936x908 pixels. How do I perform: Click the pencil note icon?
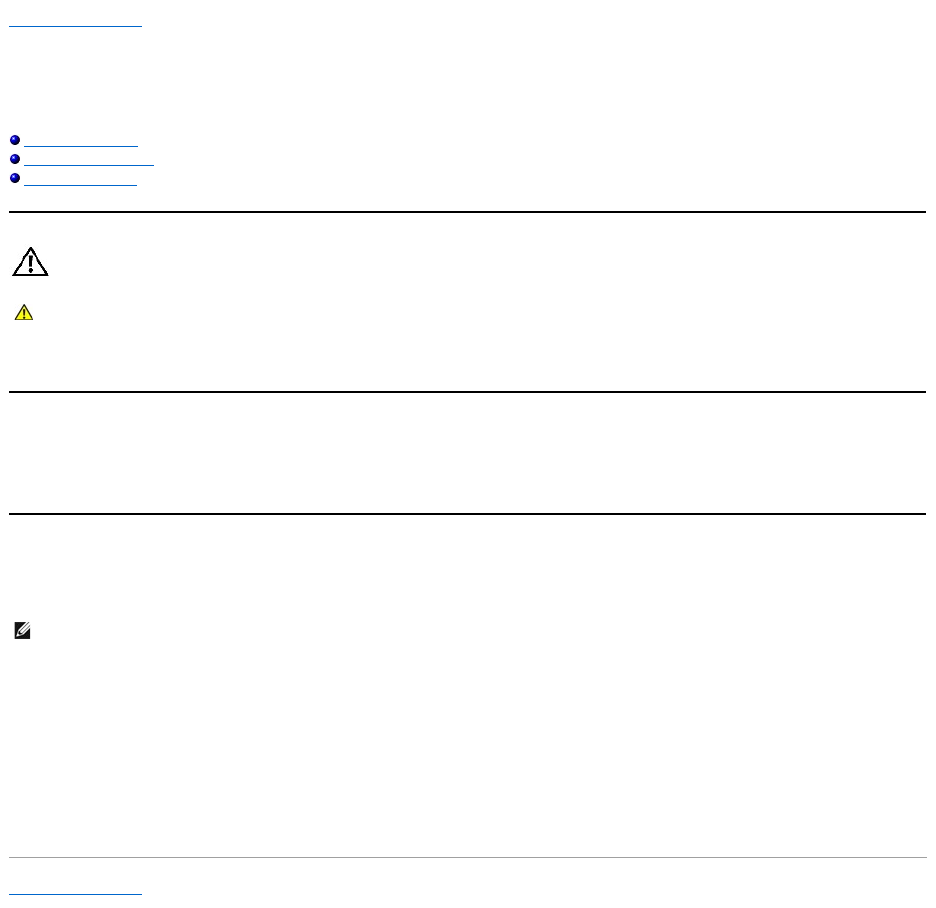22,631
